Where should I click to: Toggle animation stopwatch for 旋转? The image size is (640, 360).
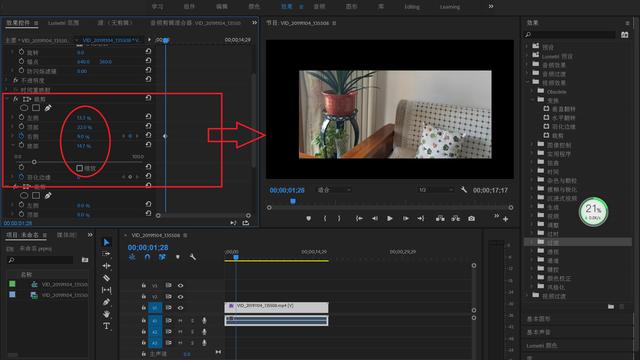(x=21, y=52)
